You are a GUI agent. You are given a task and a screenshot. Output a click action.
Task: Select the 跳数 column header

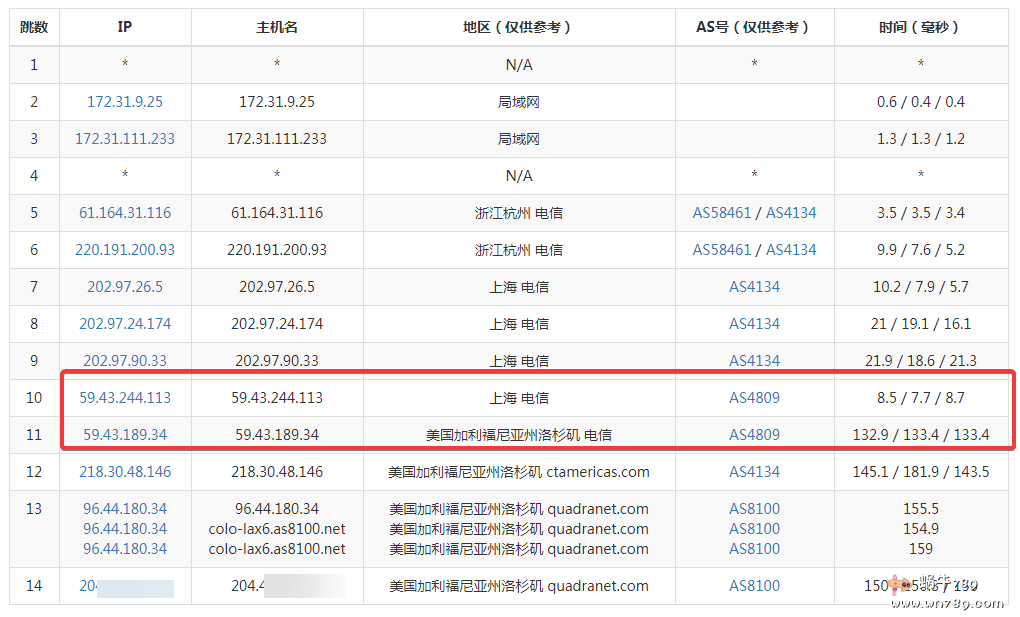point(34,27)
